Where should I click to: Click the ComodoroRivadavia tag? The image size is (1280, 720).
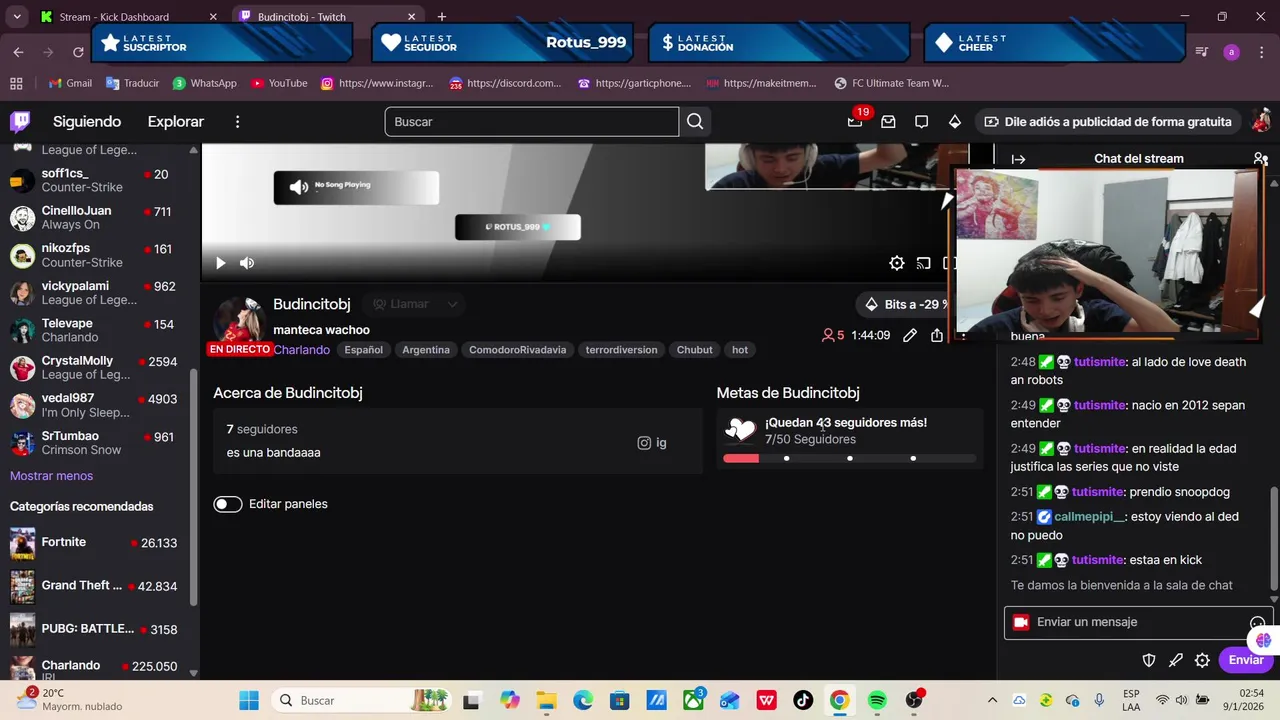(517, 350)
